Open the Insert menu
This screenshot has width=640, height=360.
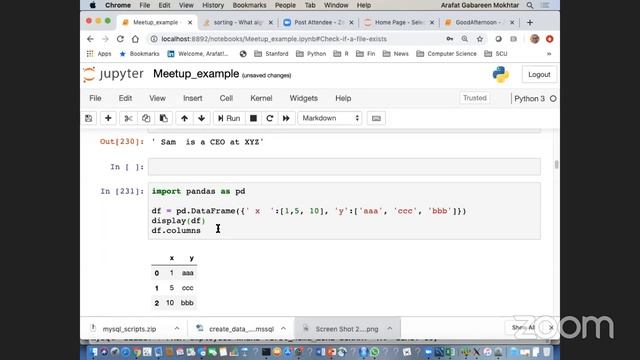pos(193,98)
